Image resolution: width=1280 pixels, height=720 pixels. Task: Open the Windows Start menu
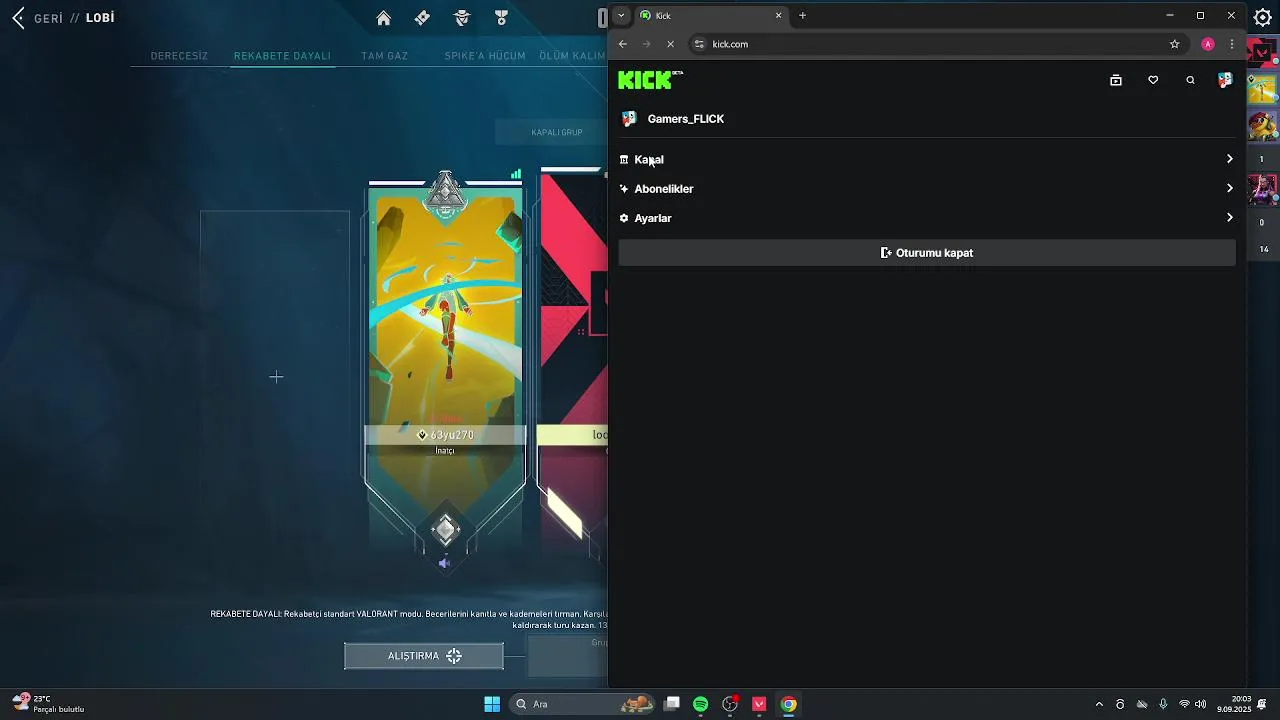[492, 704]
